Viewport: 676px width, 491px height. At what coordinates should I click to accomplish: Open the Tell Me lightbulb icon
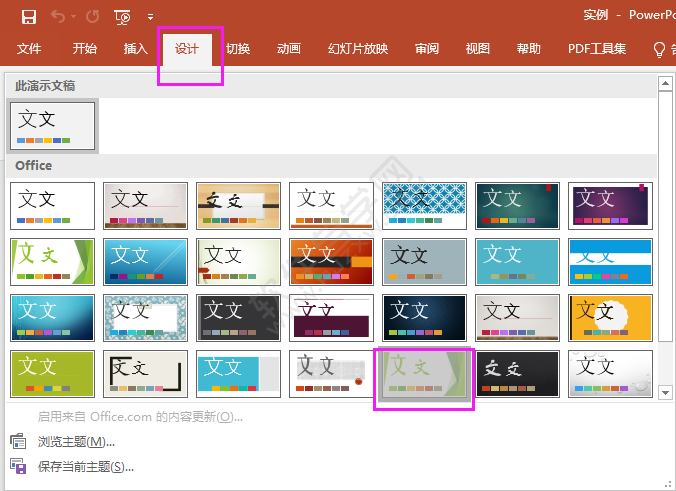659,50
